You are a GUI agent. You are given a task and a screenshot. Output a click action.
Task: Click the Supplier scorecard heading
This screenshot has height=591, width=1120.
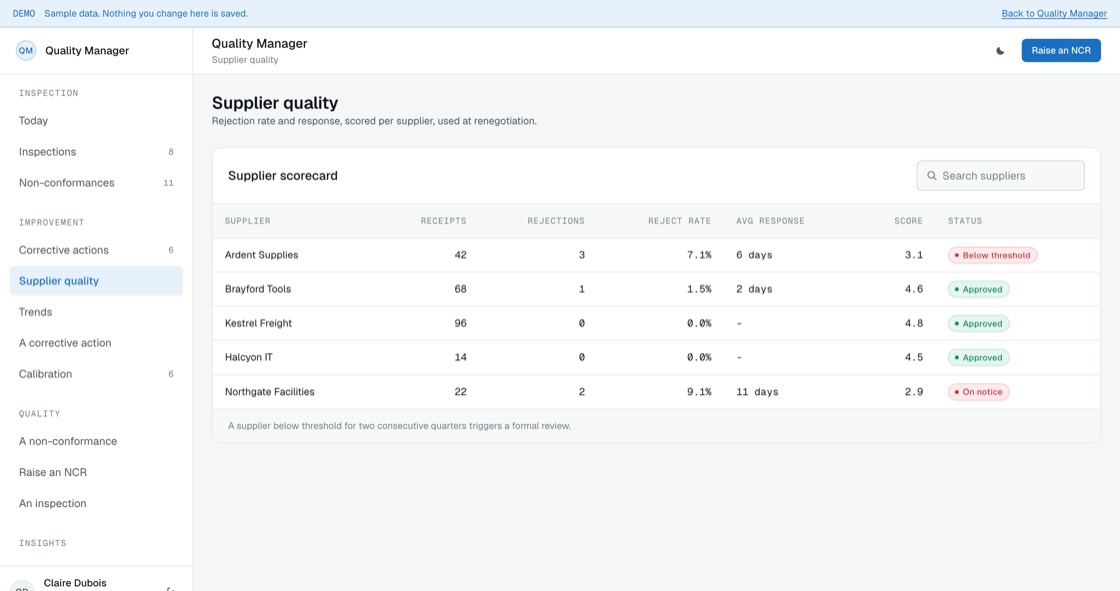pos(283,176)
